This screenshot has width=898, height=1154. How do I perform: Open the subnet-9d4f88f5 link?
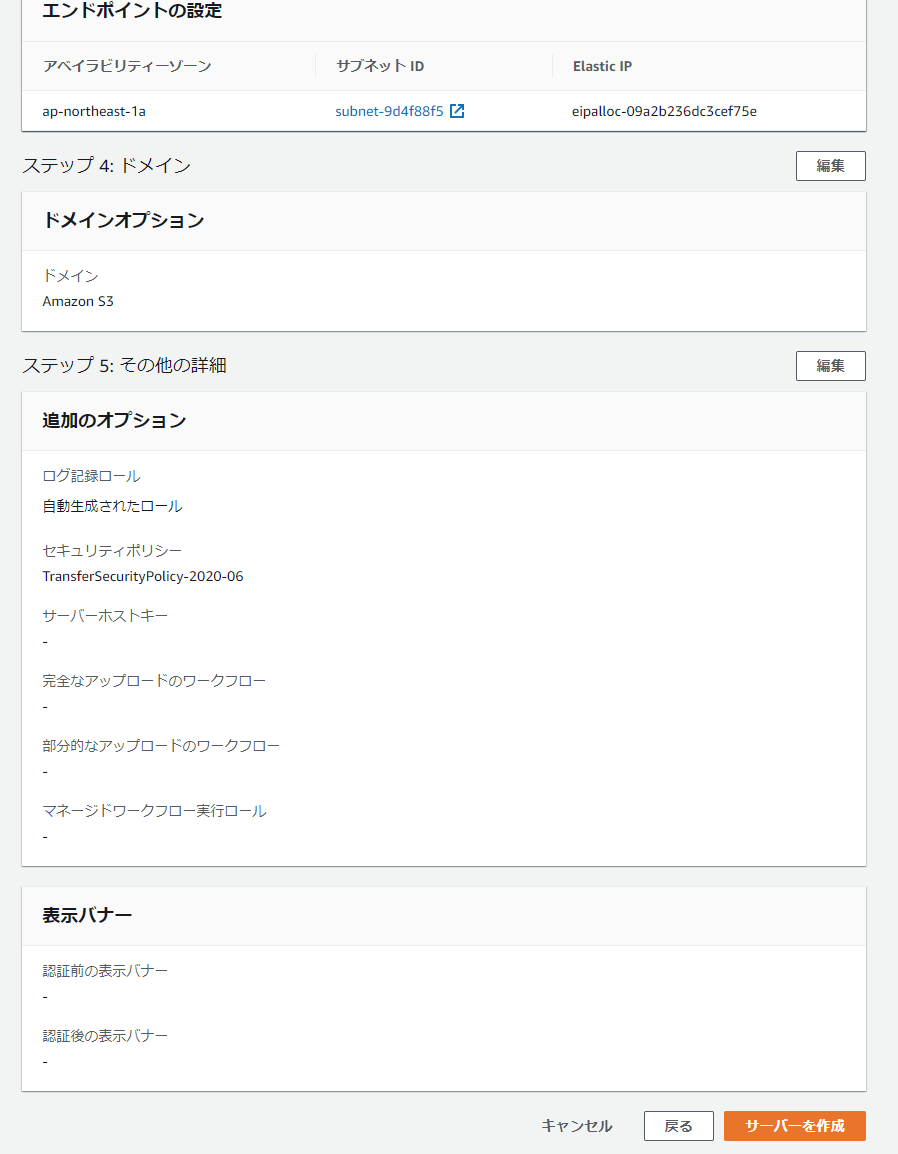[389, 111]
